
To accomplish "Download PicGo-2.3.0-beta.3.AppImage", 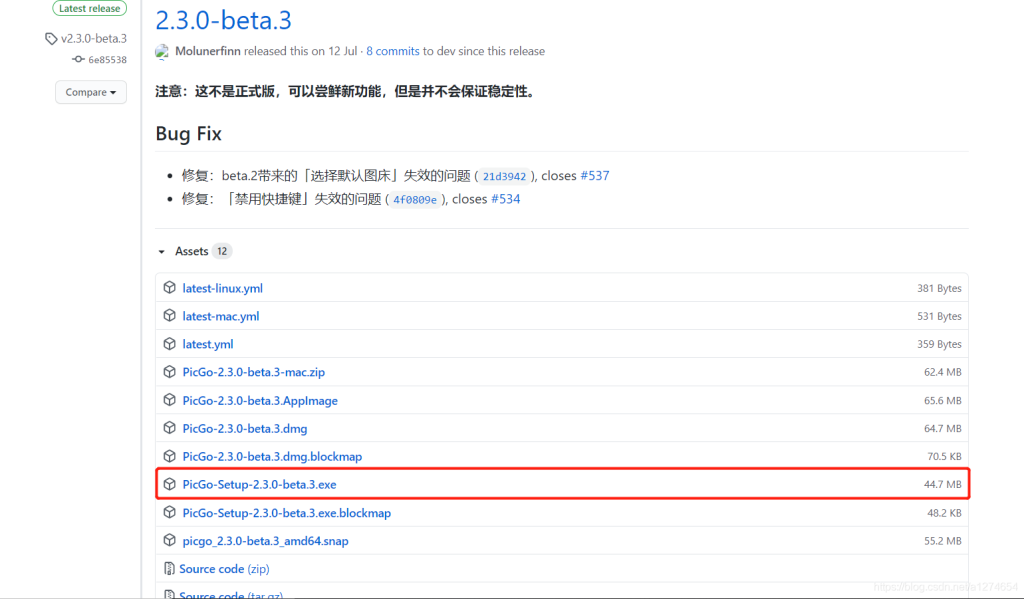I will (x=260, y=400).
